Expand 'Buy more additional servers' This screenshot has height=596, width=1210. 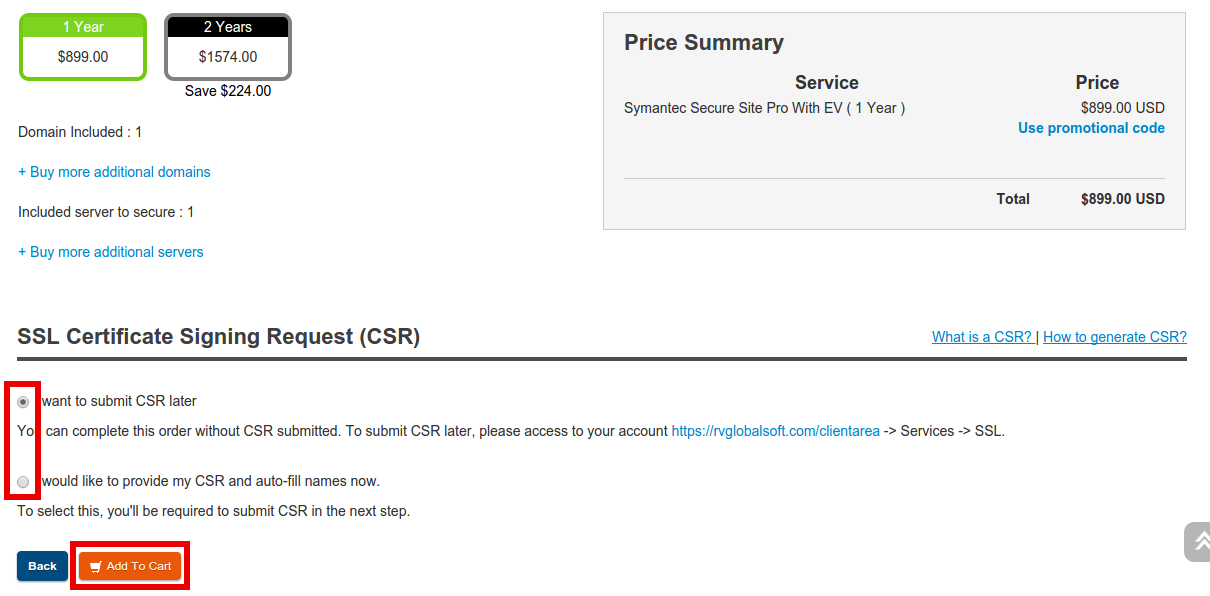[x=111, y=252]
